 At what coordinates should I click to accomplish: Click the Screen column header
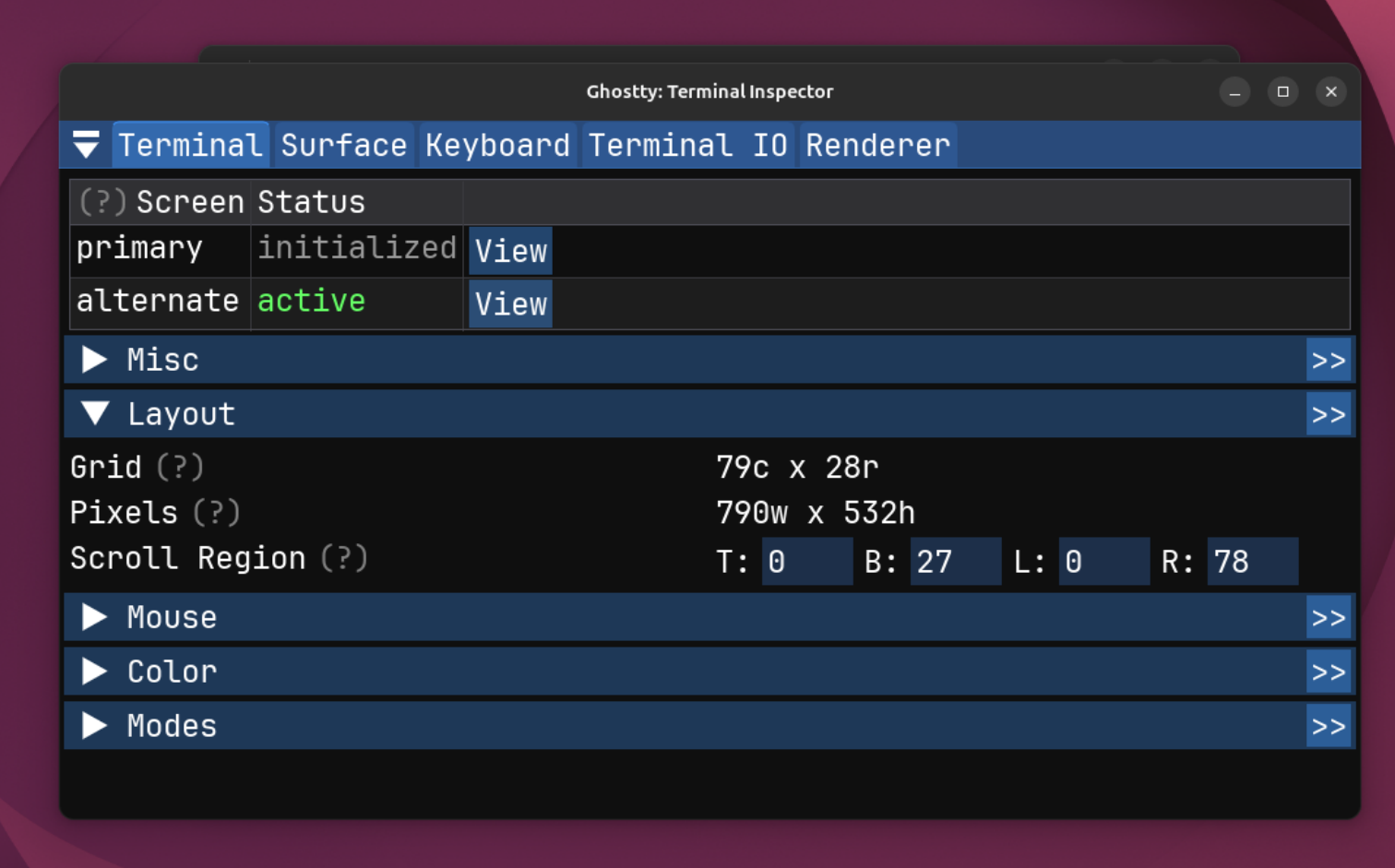[190, 202]
